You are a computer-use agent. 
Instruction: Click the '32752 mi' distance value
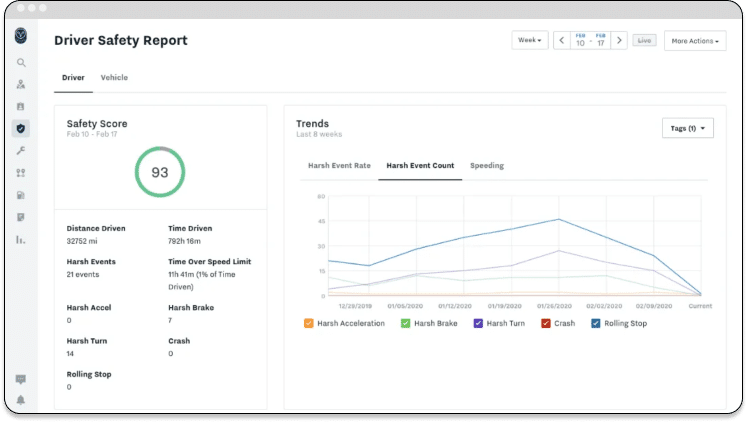pyautogui.click(x=82, y=241)
